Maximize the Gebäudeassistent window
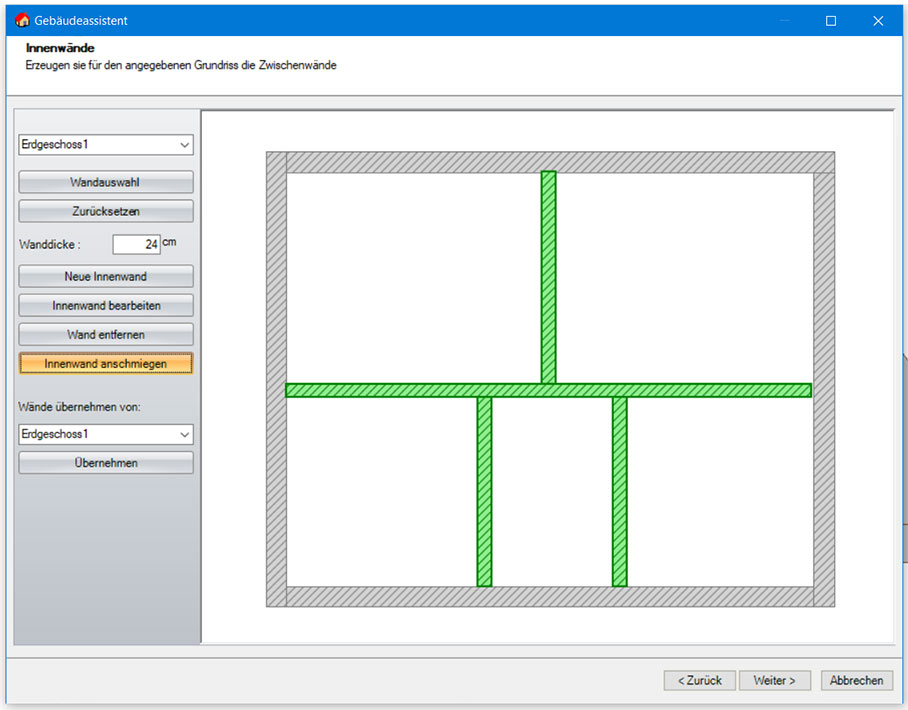The width and height of the screenshot is (908, 710). point(831,21)
